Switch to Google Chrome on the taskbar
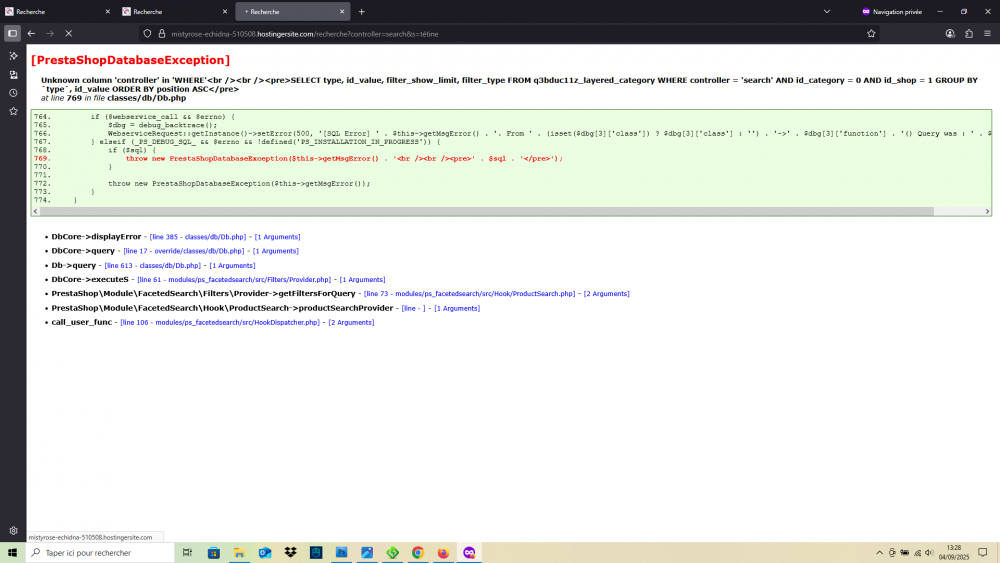1000x563 pixels. pyautogui.click(x=418, y=553)
